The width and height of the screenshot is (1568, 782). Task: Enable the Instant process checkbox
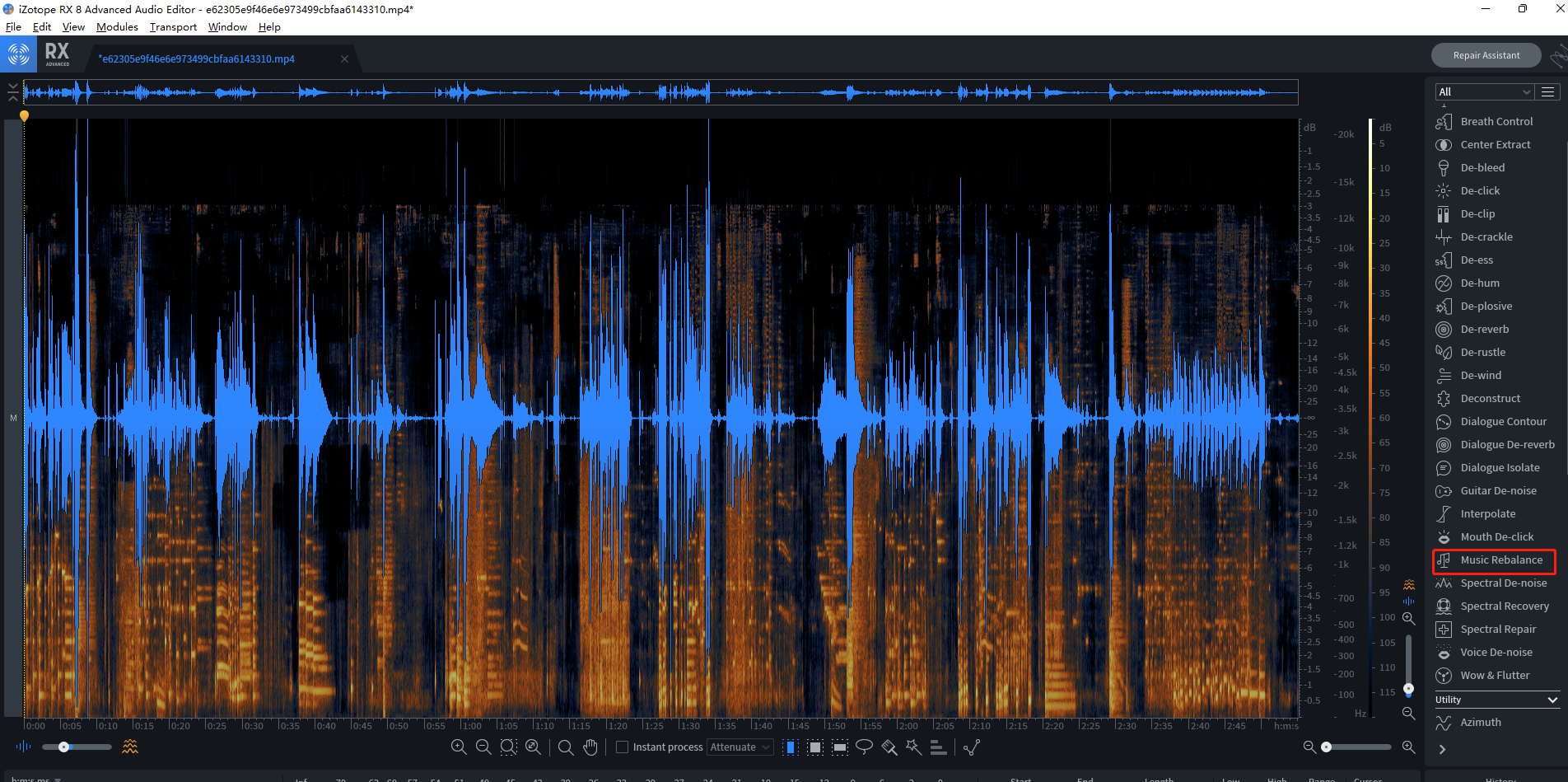point(623,747)
